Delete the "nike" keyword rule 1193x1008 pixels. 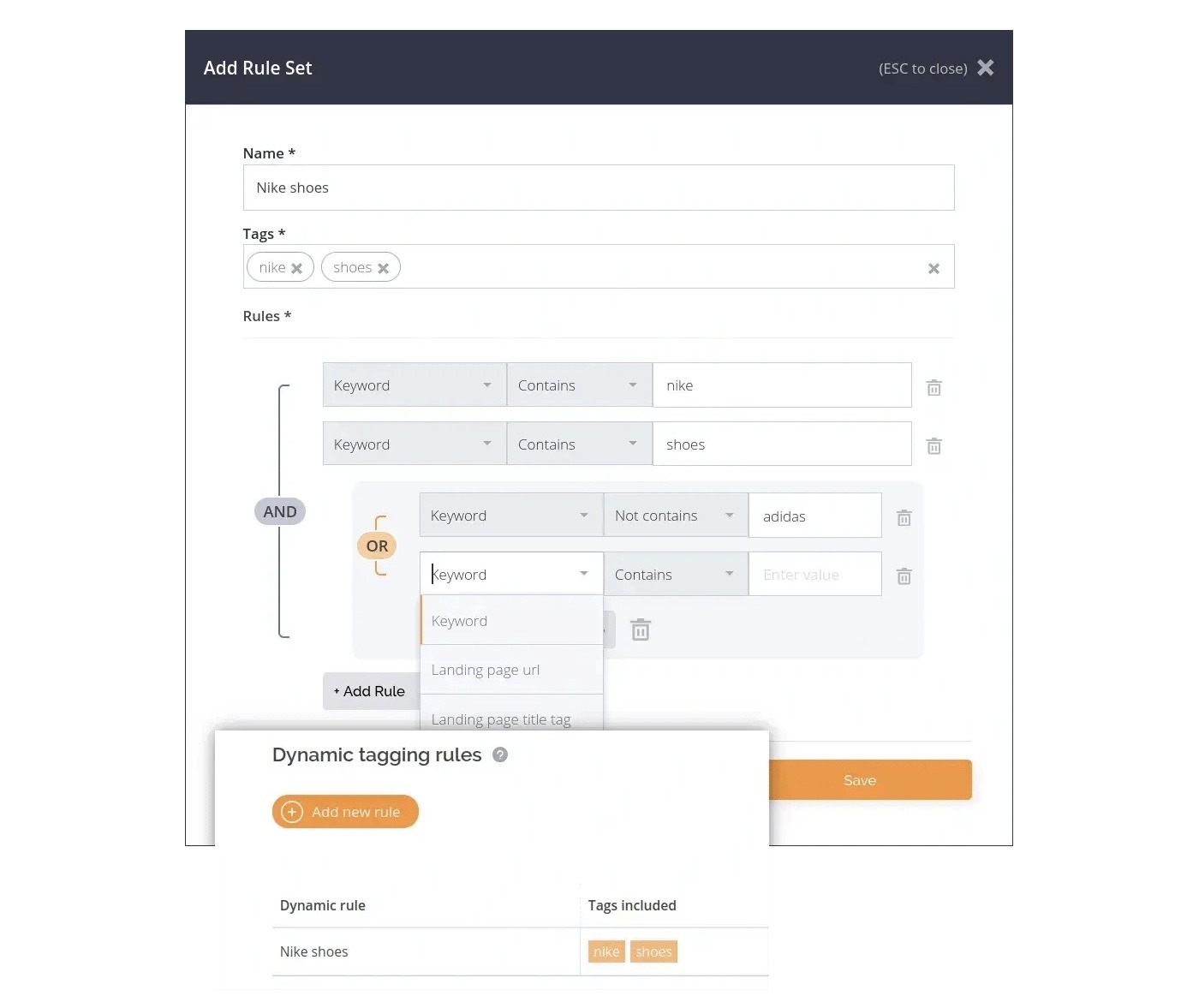click(934, 387)
